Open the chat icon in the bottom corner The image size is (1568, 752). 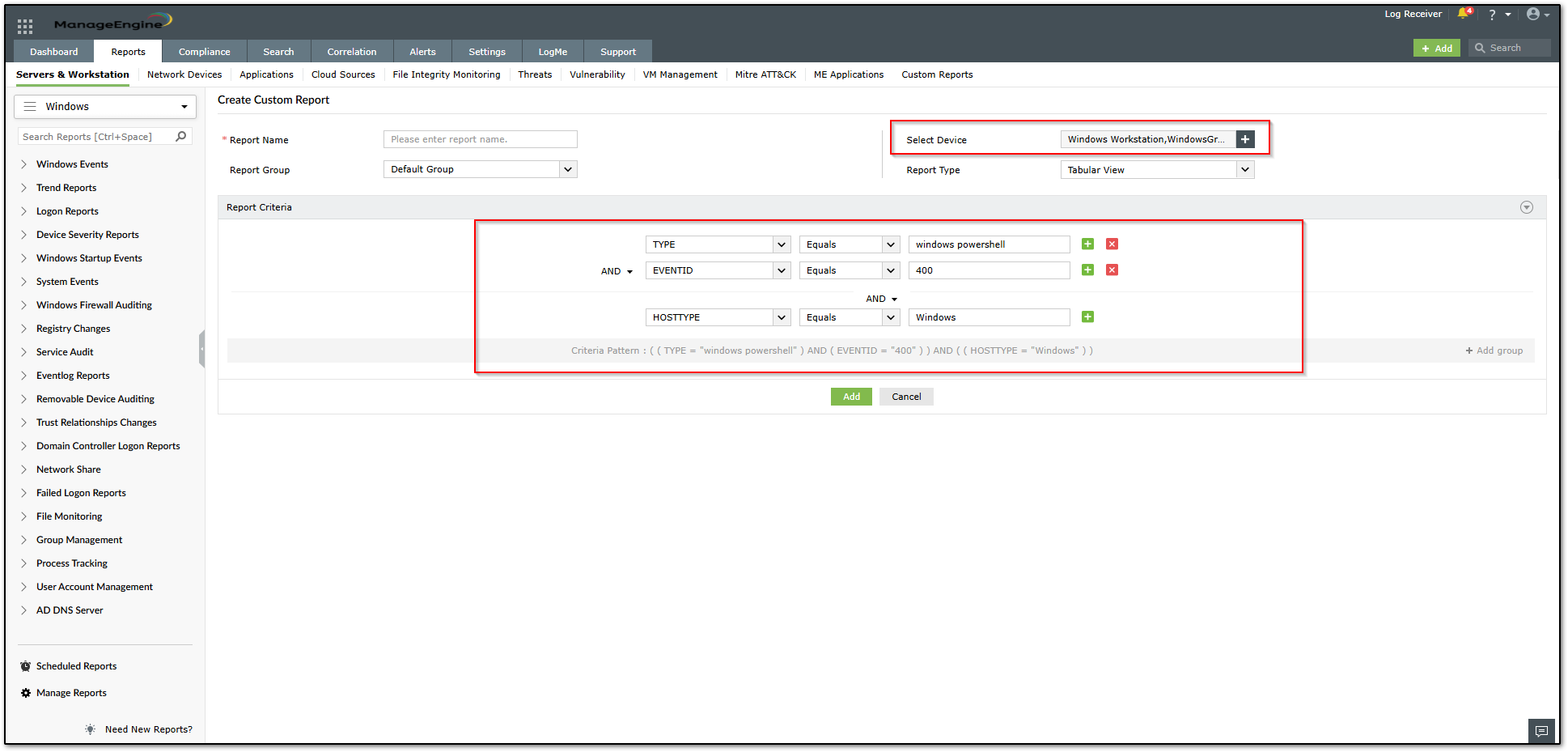pos(1541,731)
